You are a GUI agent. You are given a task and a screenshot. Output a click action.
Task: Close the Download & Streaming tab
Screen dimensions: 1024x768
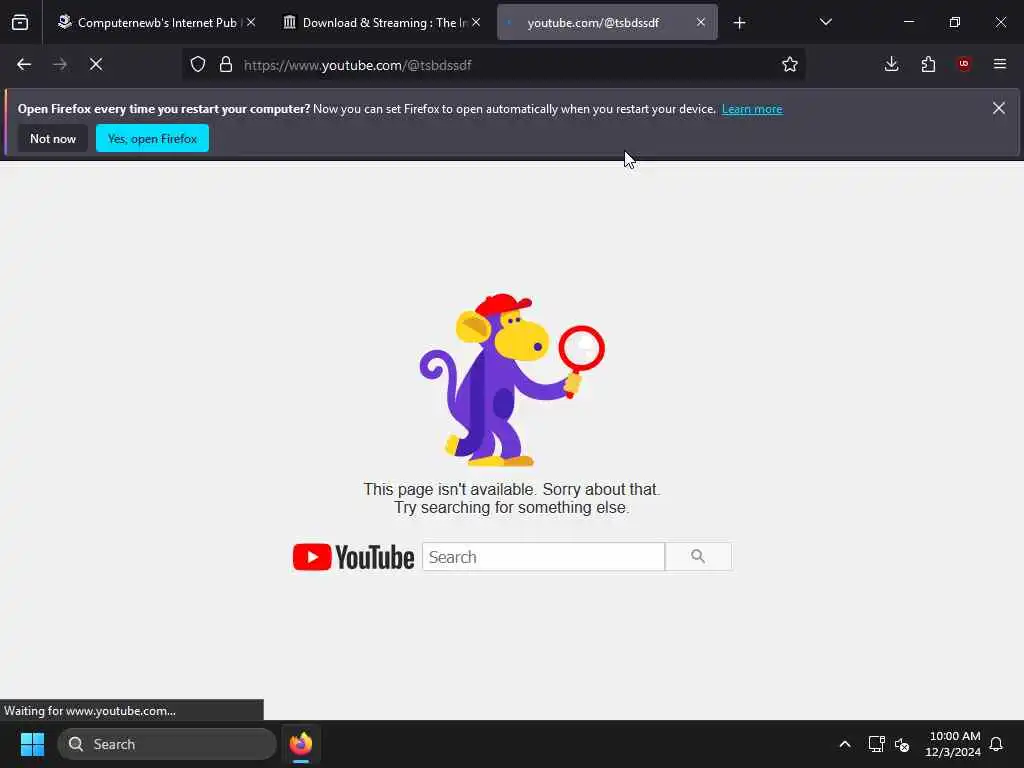pyautogui.click(x=476, y=22)
